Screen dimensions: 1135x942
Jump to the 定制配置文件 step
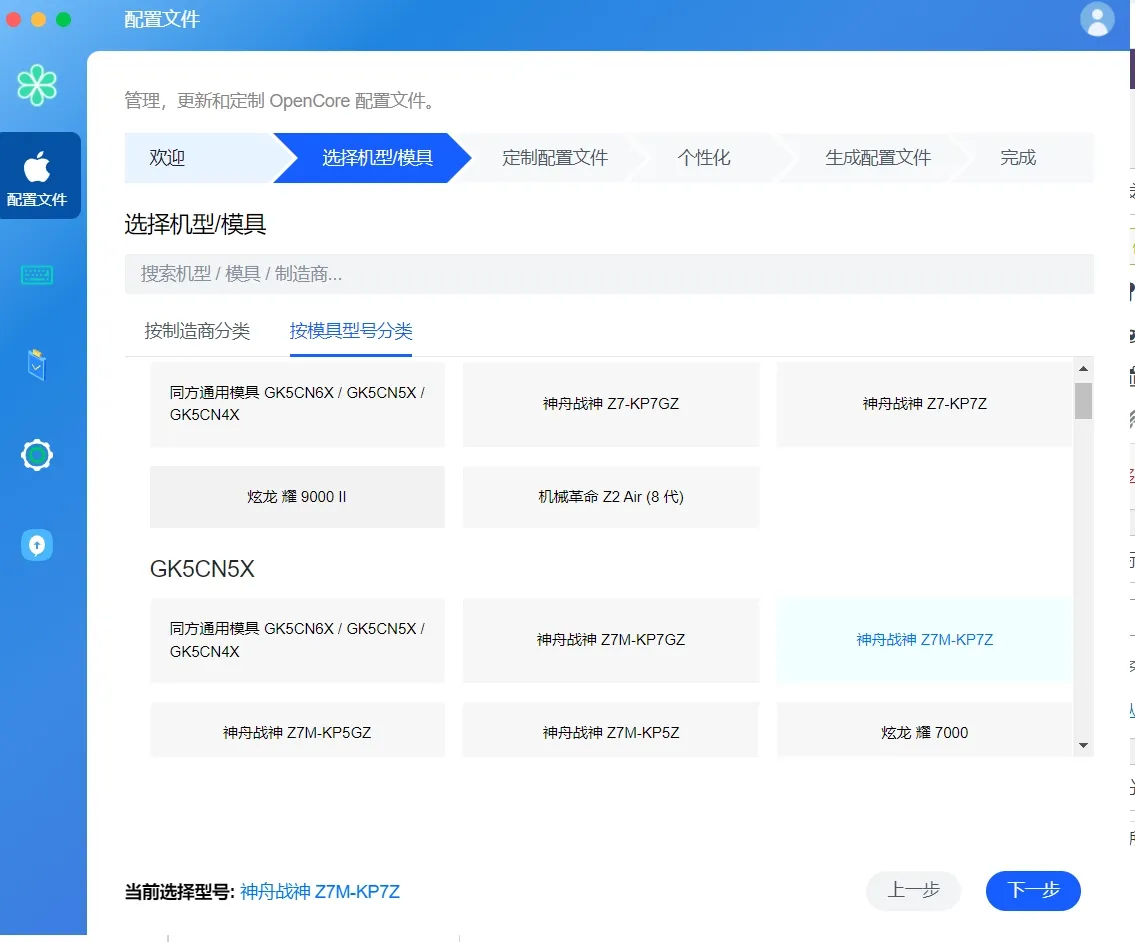pyautogui.click(x=555, y=158)
